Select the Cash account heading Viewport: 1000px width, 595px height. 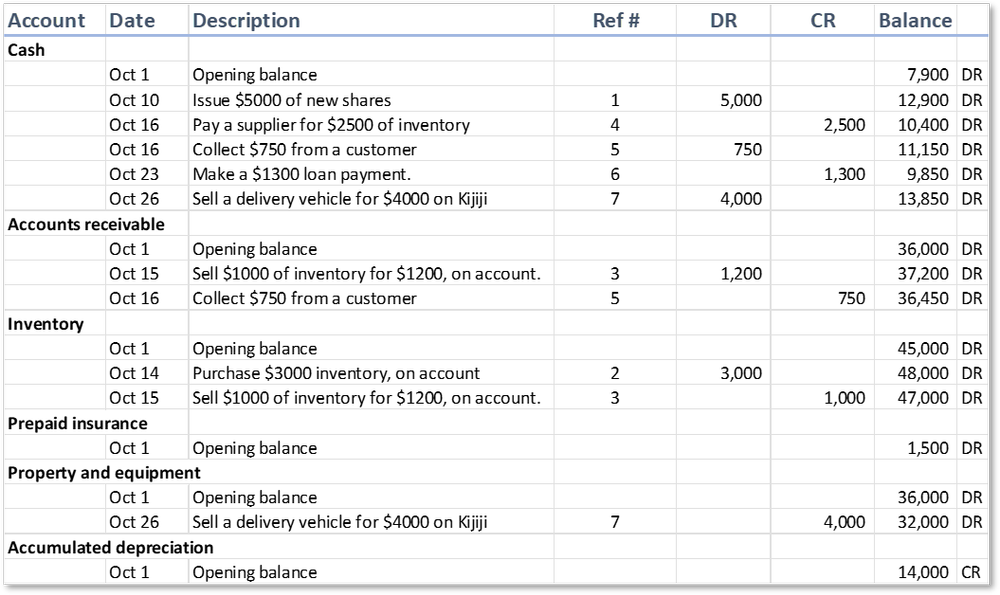pos(26,50)
